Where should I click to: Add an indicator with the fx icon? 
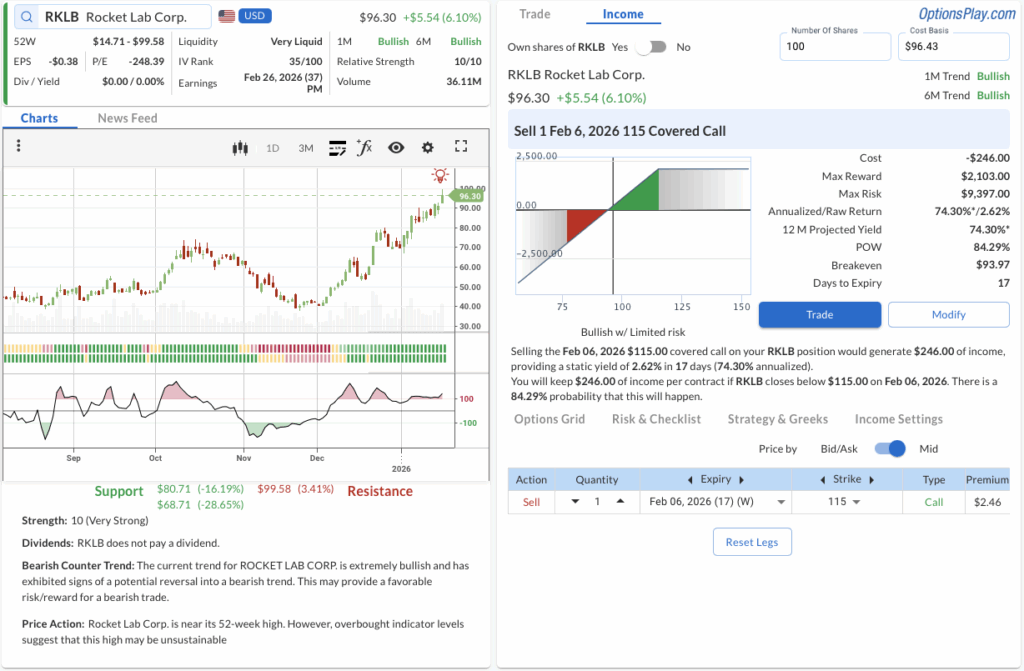pyautogui.click(x=365, y=147)
